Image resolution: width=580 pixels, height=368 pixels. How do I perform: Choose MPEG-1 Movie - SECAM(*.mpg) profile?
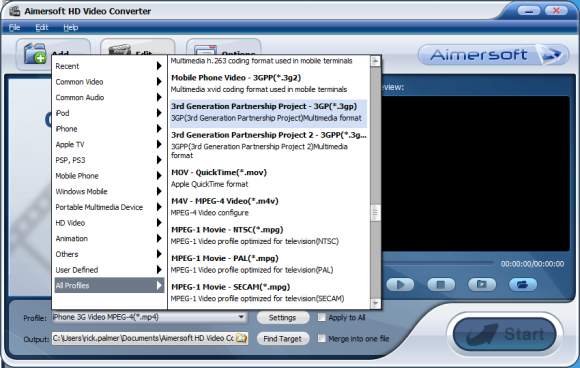(269, 292)
